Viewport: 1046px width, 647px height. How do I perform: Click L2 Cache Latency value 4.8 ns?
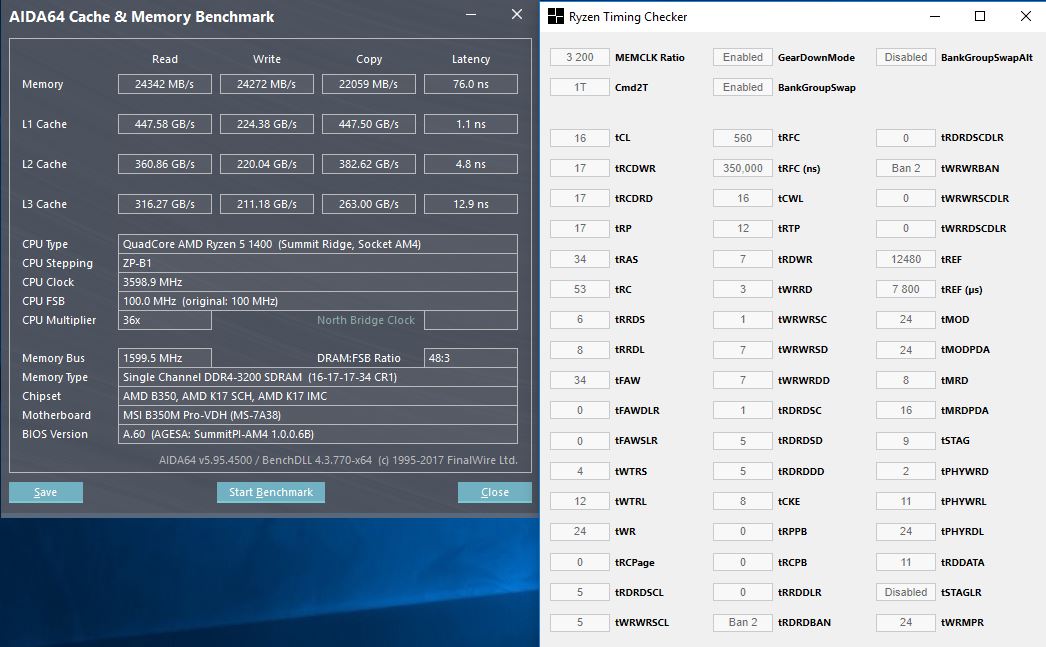pos(471,164)
